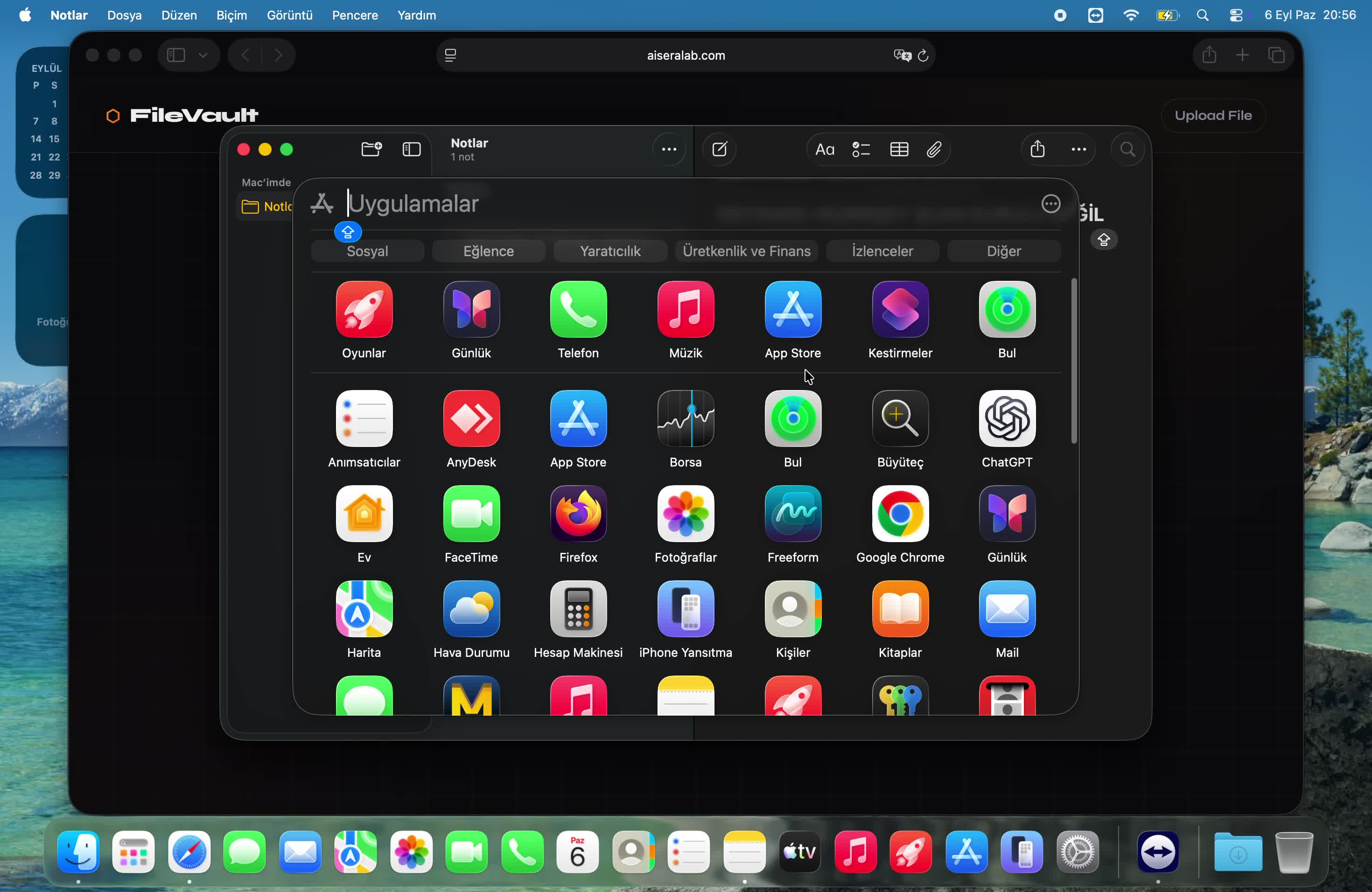Add a checklist to the note
The height and width of the screenshot is (892, 1372).
point(861,150)
